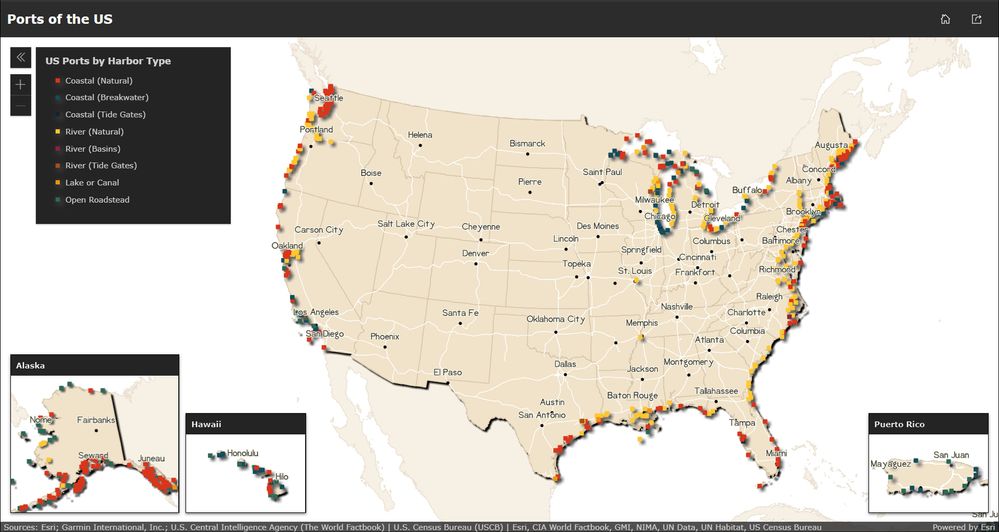Click the Fairbanks label in Alaska inset

tap(96, 420)
